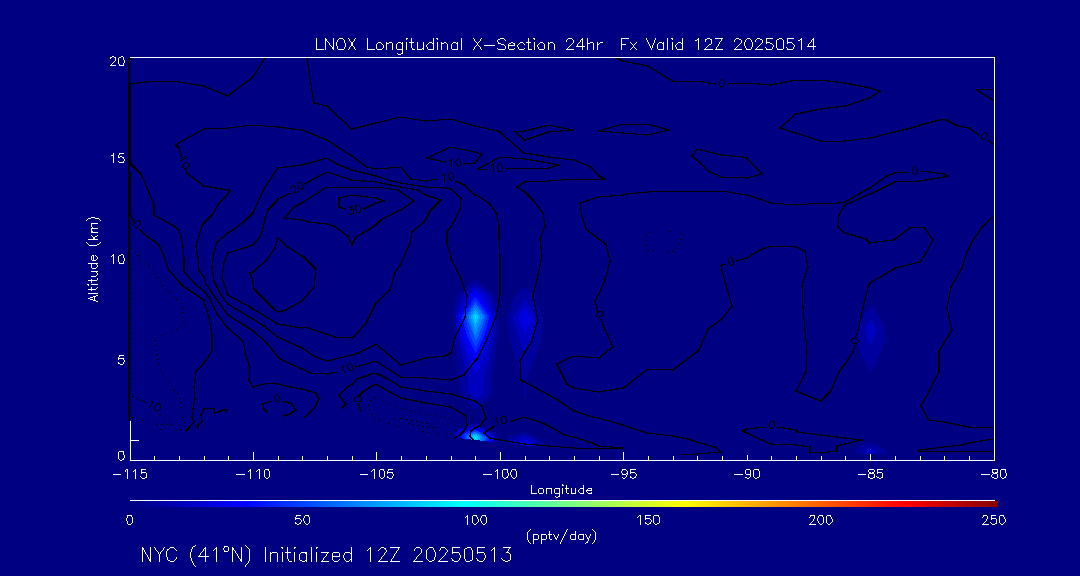Click the altitude axis tick label '15'

pyautogui.click(x=116, y=158)
